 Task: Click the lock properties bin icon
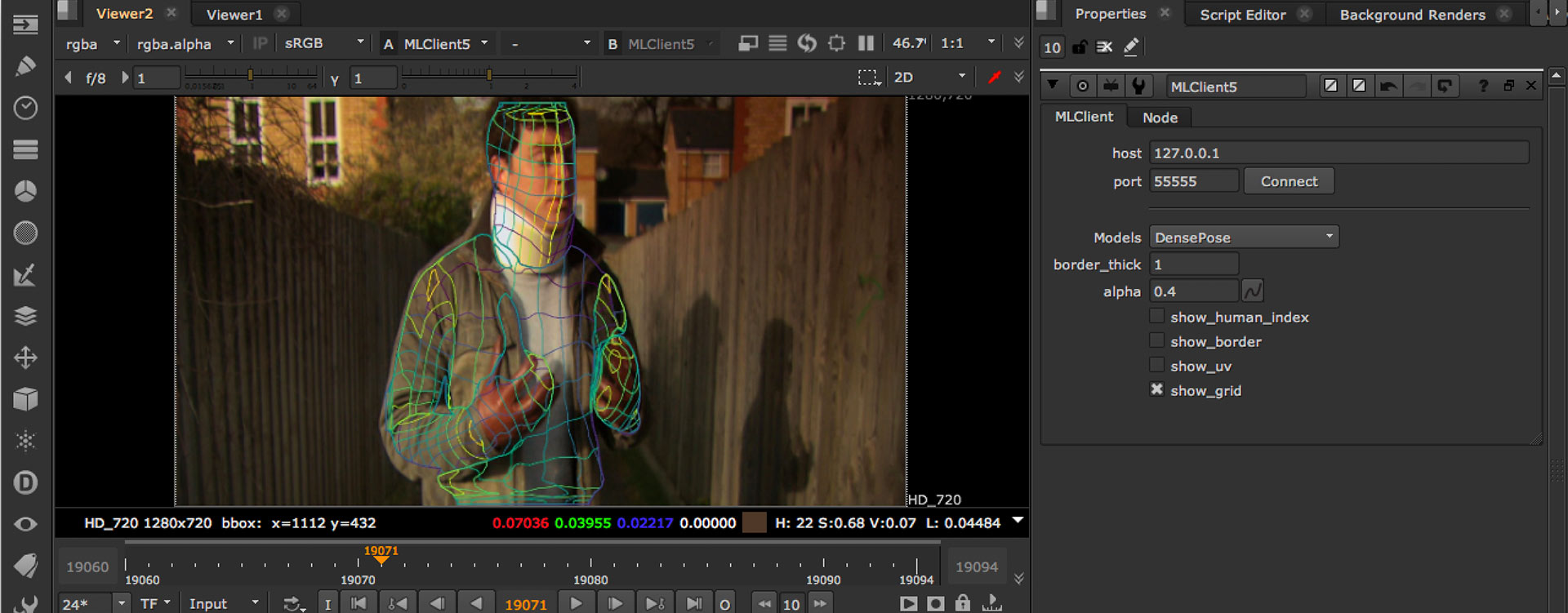click(1080, 47)
